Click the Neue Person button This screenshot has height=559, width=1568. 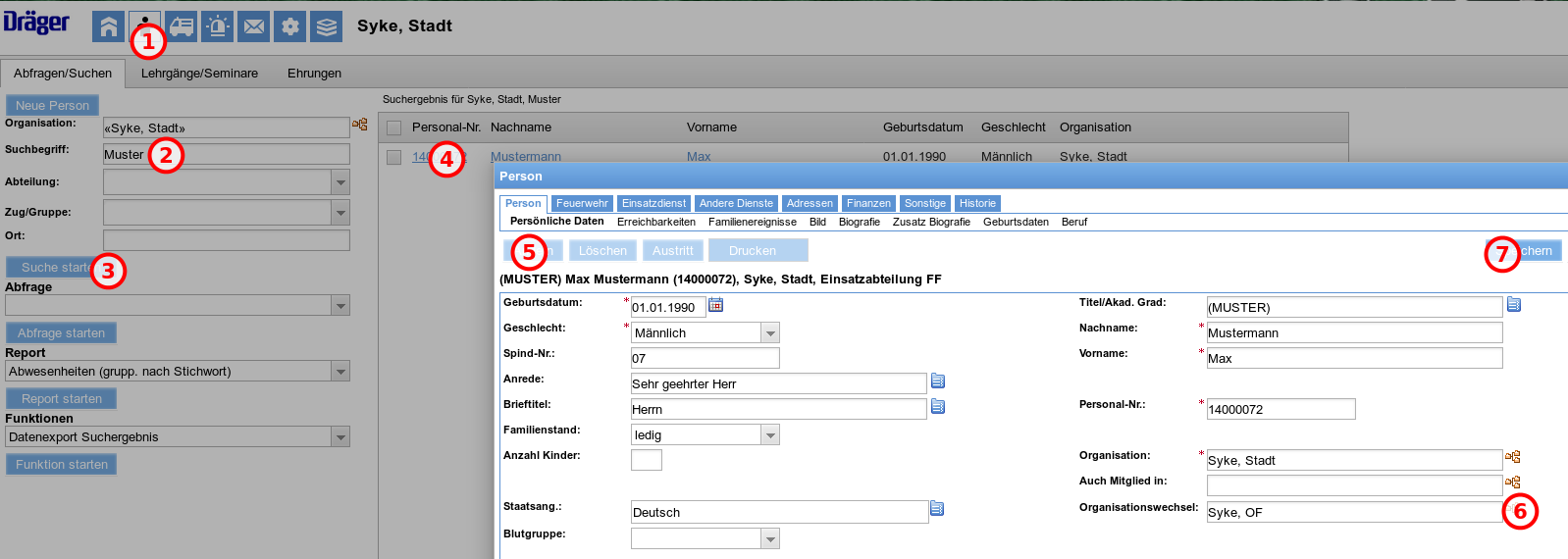click(x=52, y=105)
